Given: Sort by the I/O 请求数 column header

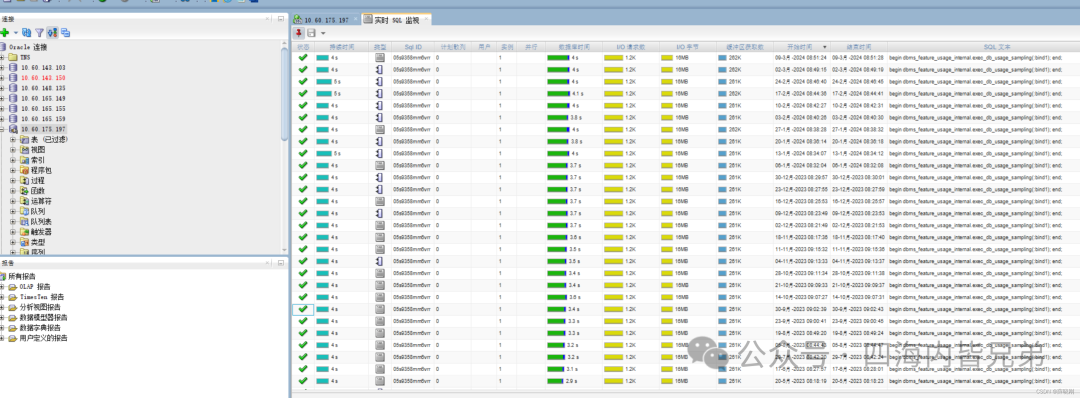Looking at the screenshot, I should (630, 47).
